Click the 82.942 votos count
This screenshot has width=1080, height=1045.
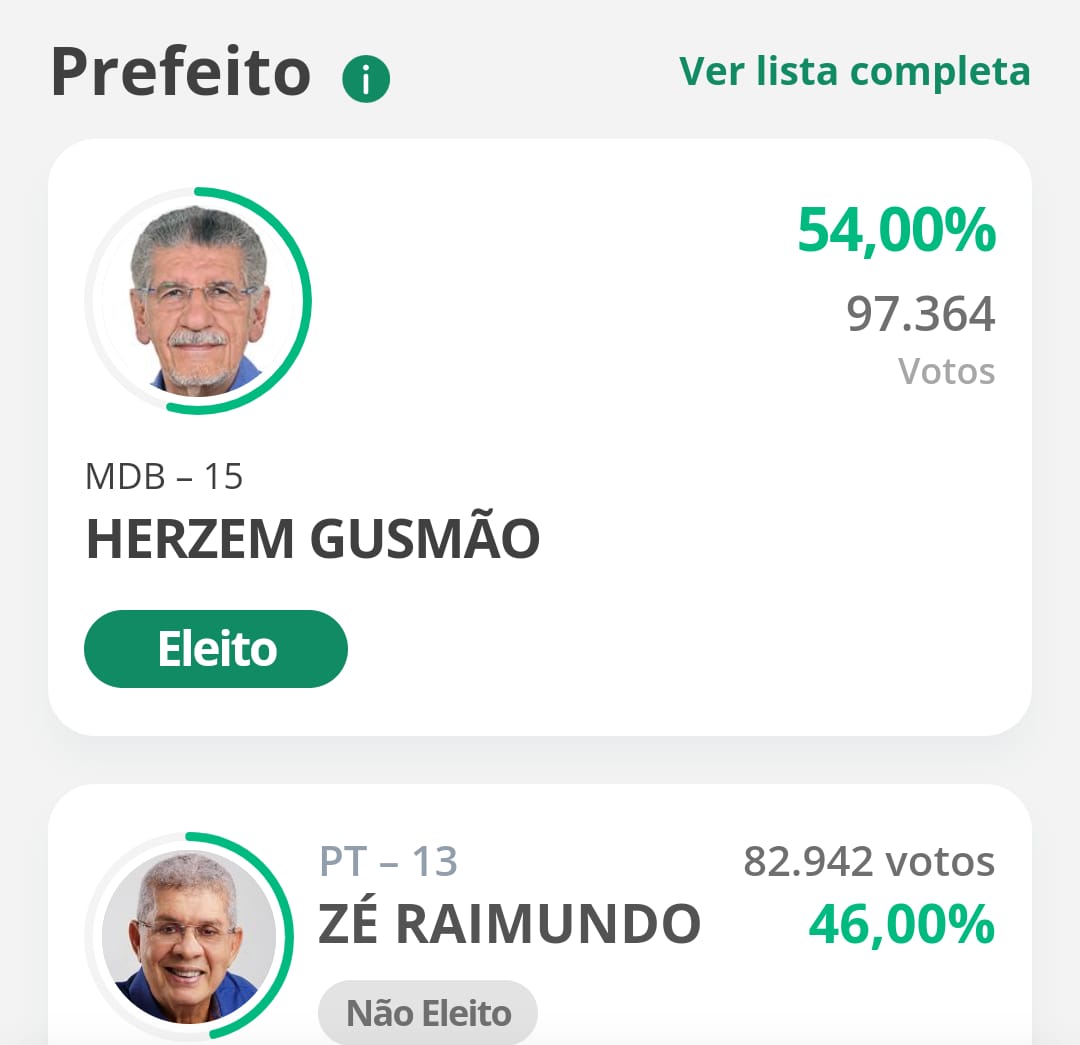(869, 861)
